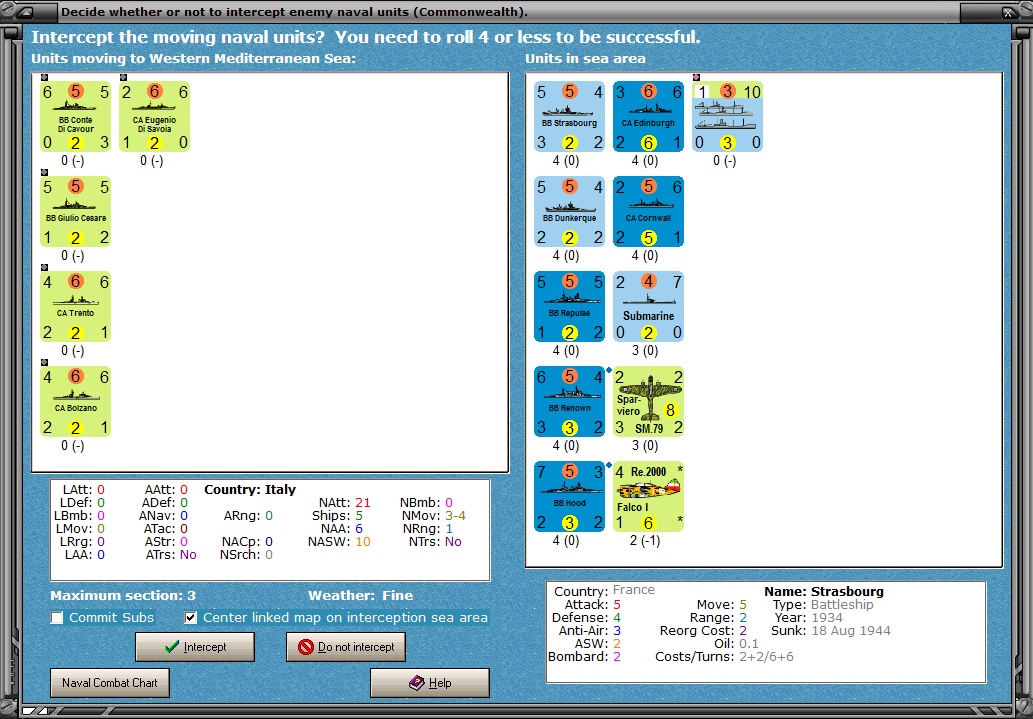Screen dimensions: 1033x719
Task: Select the BB Hood counter
Action: 569,496
